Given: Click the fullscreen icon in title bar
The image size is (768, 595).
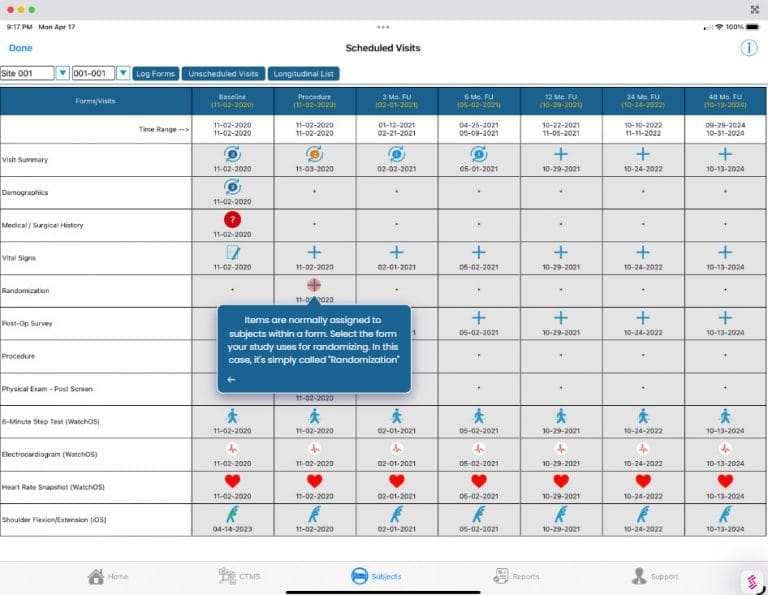Looking at the screenshot, I should 755,9.
